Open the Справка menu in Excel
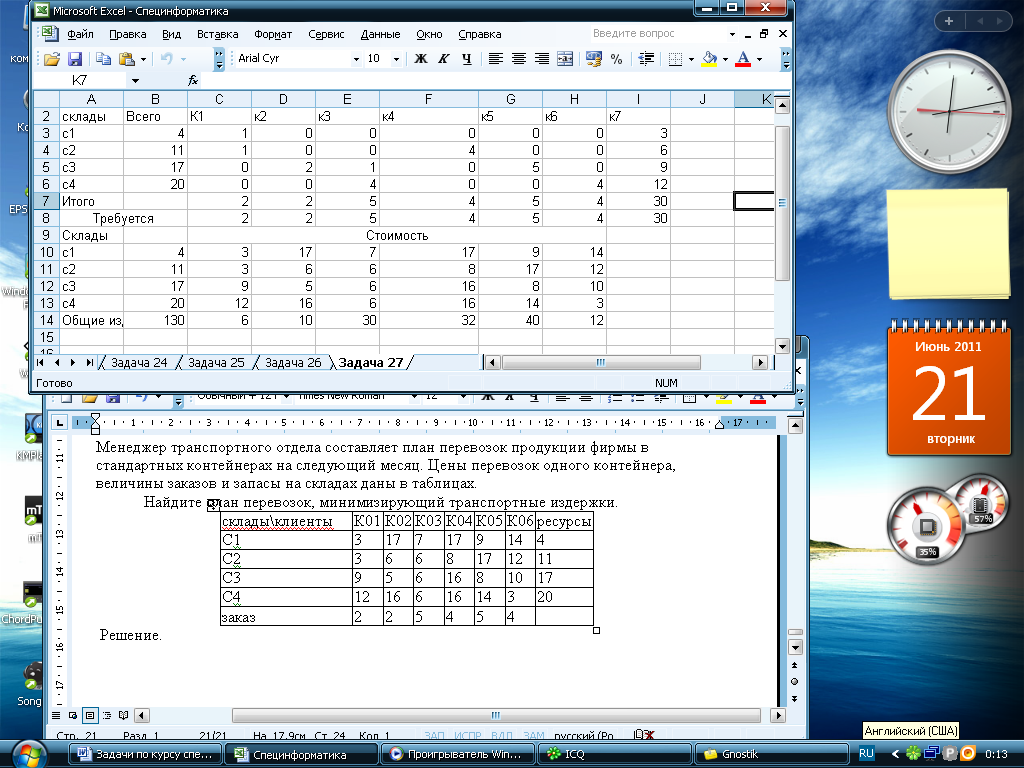The width and height of the screenshot is (1024, 768). pos(479,34)
